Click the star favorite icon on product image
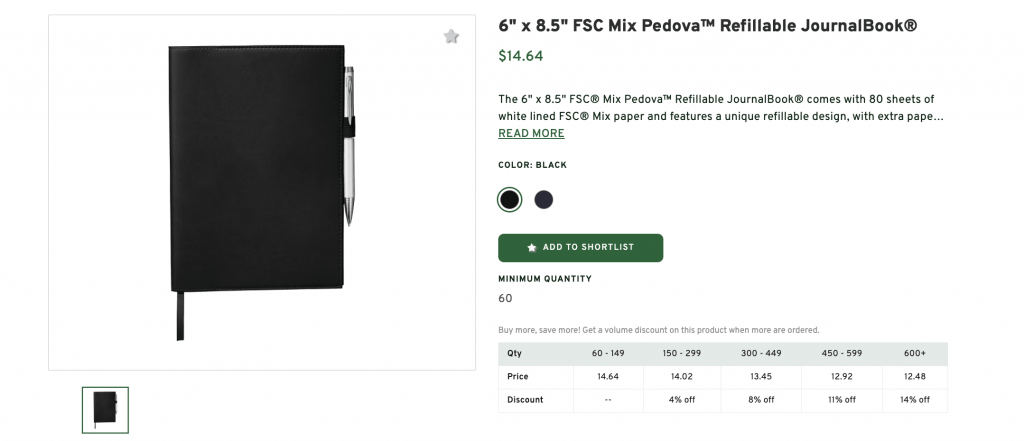The height and width of the screenshot is (441, 1024). 451,37
